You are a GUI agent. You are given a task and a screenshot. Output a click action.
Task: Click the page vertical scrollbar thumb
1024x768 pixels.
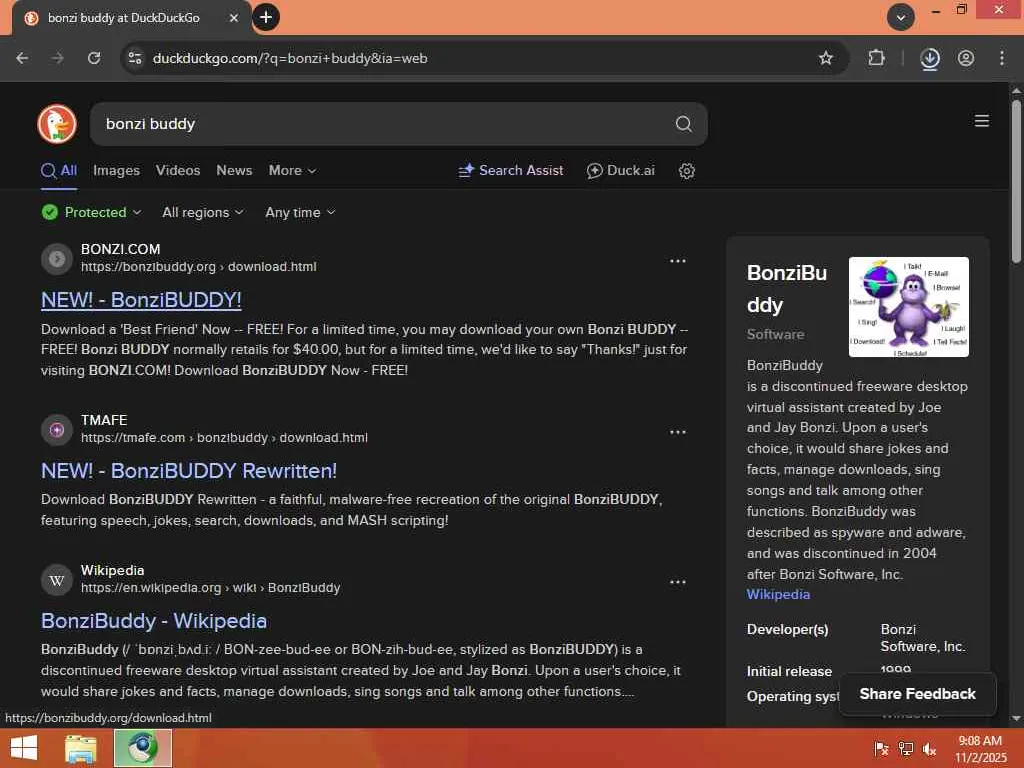[x=1016, y=181]
